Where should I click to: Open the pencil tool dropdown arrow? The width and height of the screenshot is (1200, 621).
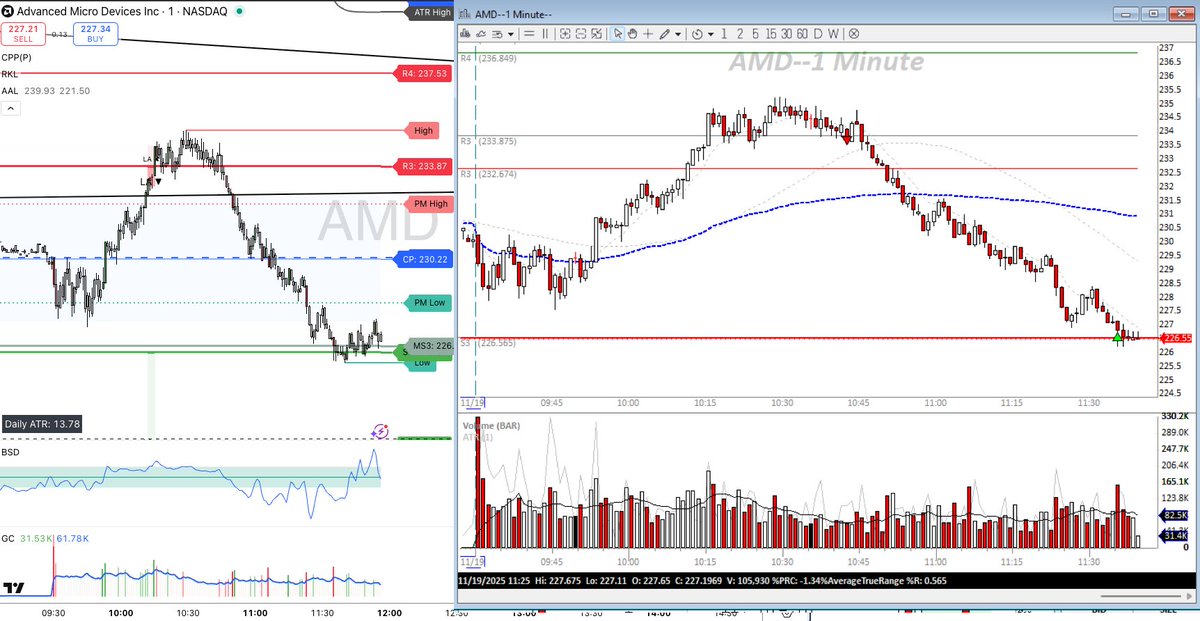click(x=678, y=34)
